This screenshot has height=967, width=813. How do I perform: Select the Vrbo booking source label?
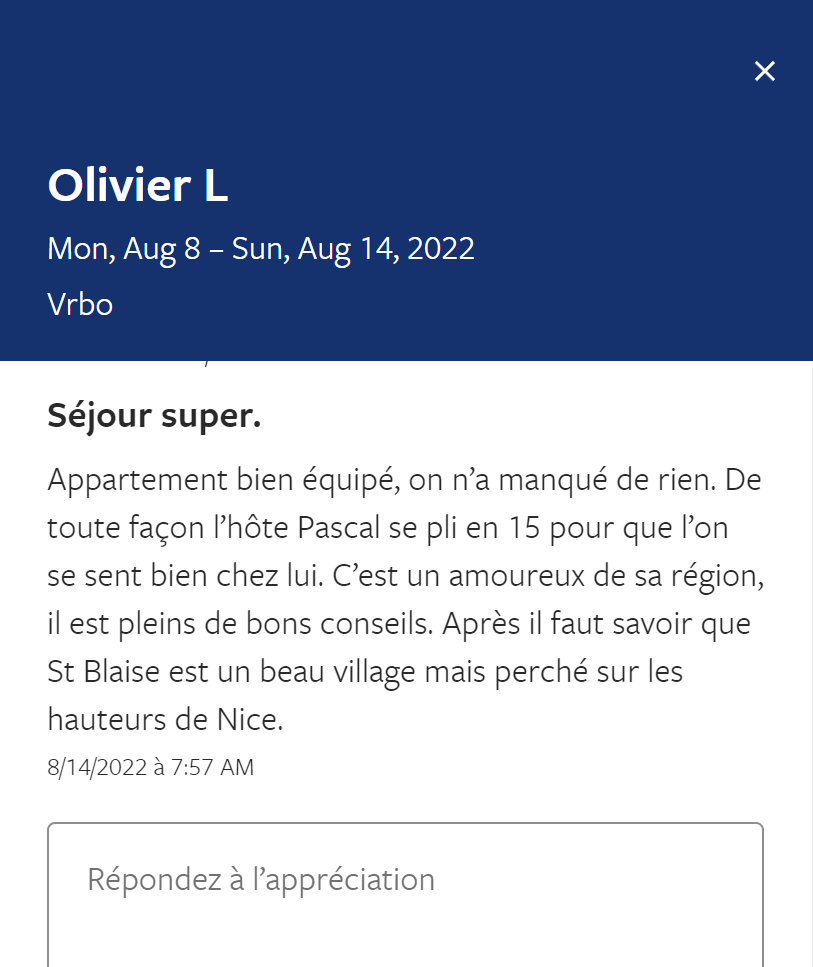pyautogui.click(x=80, y=304)
